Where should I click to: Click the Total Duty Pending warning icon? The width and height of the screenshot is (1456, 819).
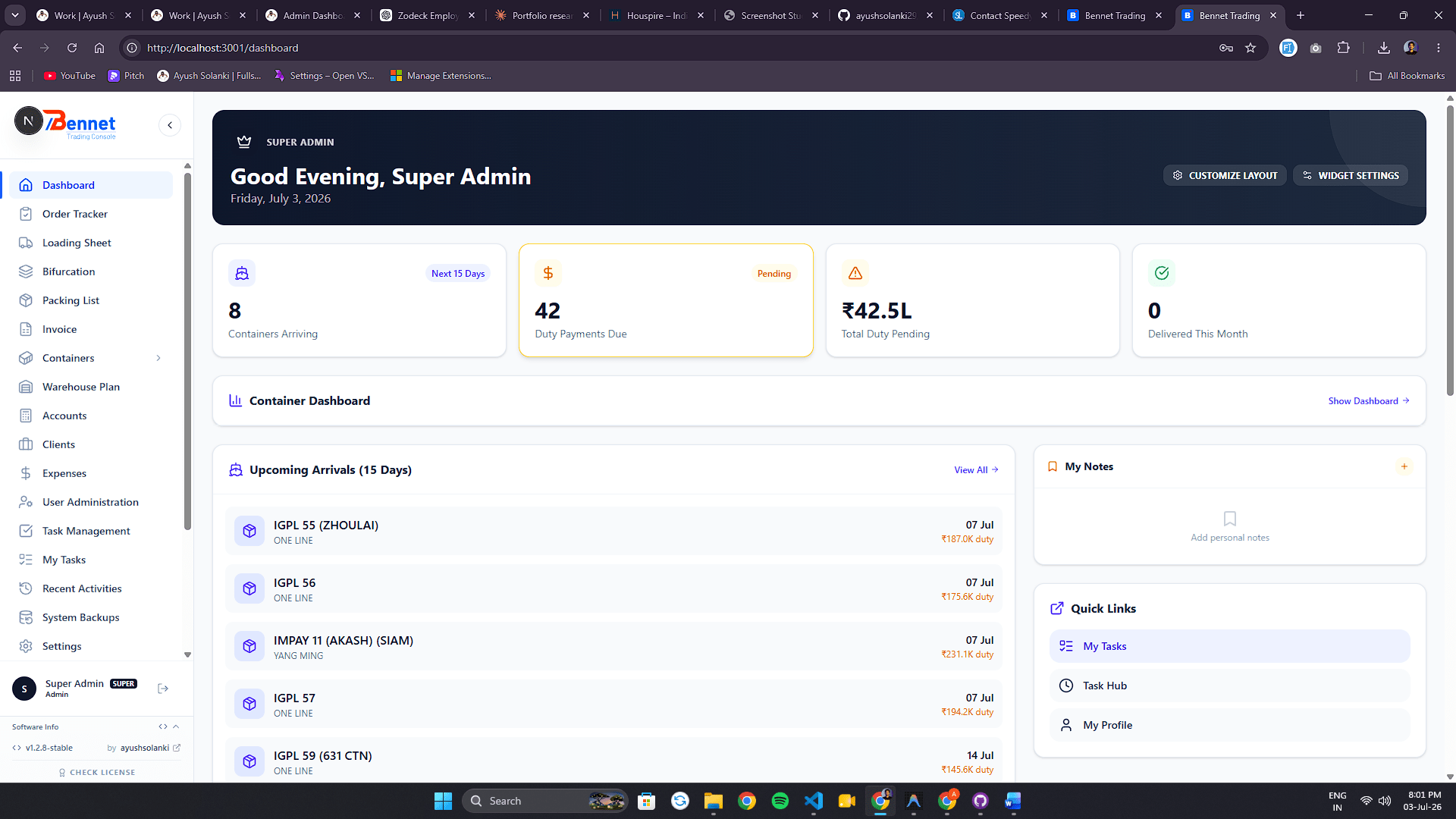pos(855,273)
